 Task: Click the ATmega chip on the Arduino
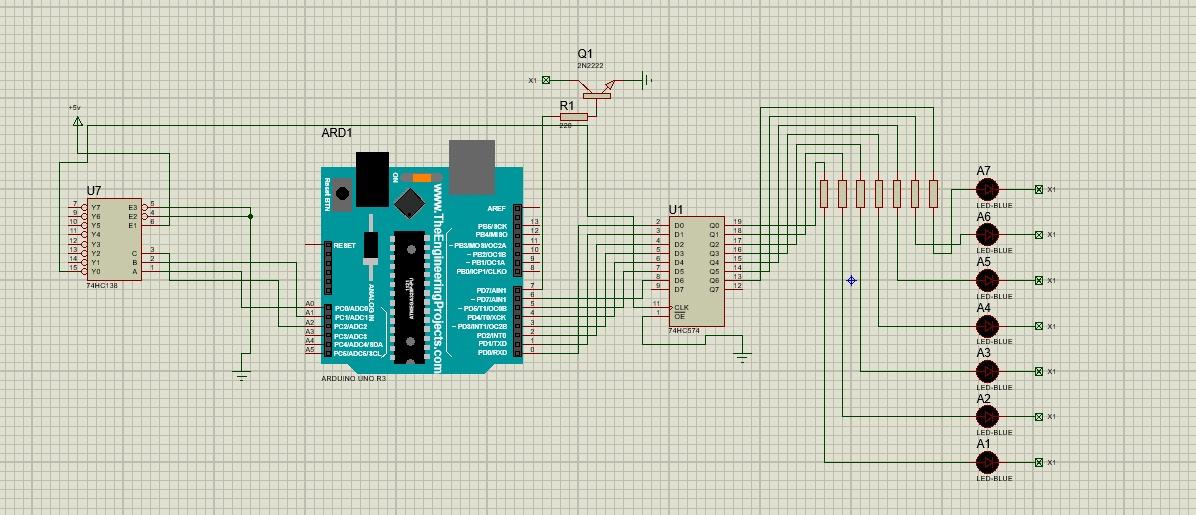(410, 298)
